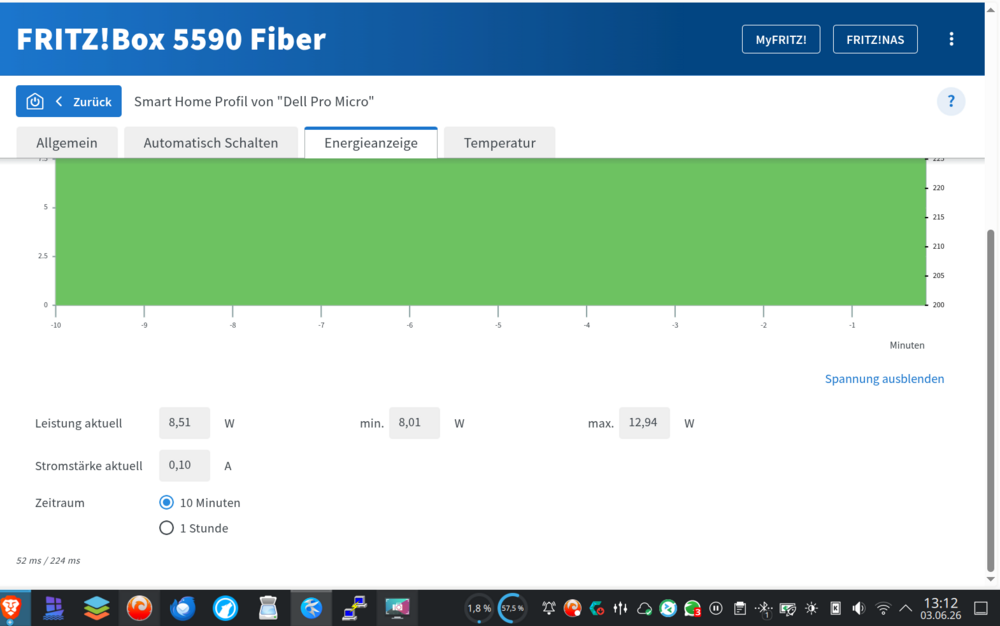Viewport: 1000px width, 626px height.
Task: Go back with the Zurück button
Action: 69,101
